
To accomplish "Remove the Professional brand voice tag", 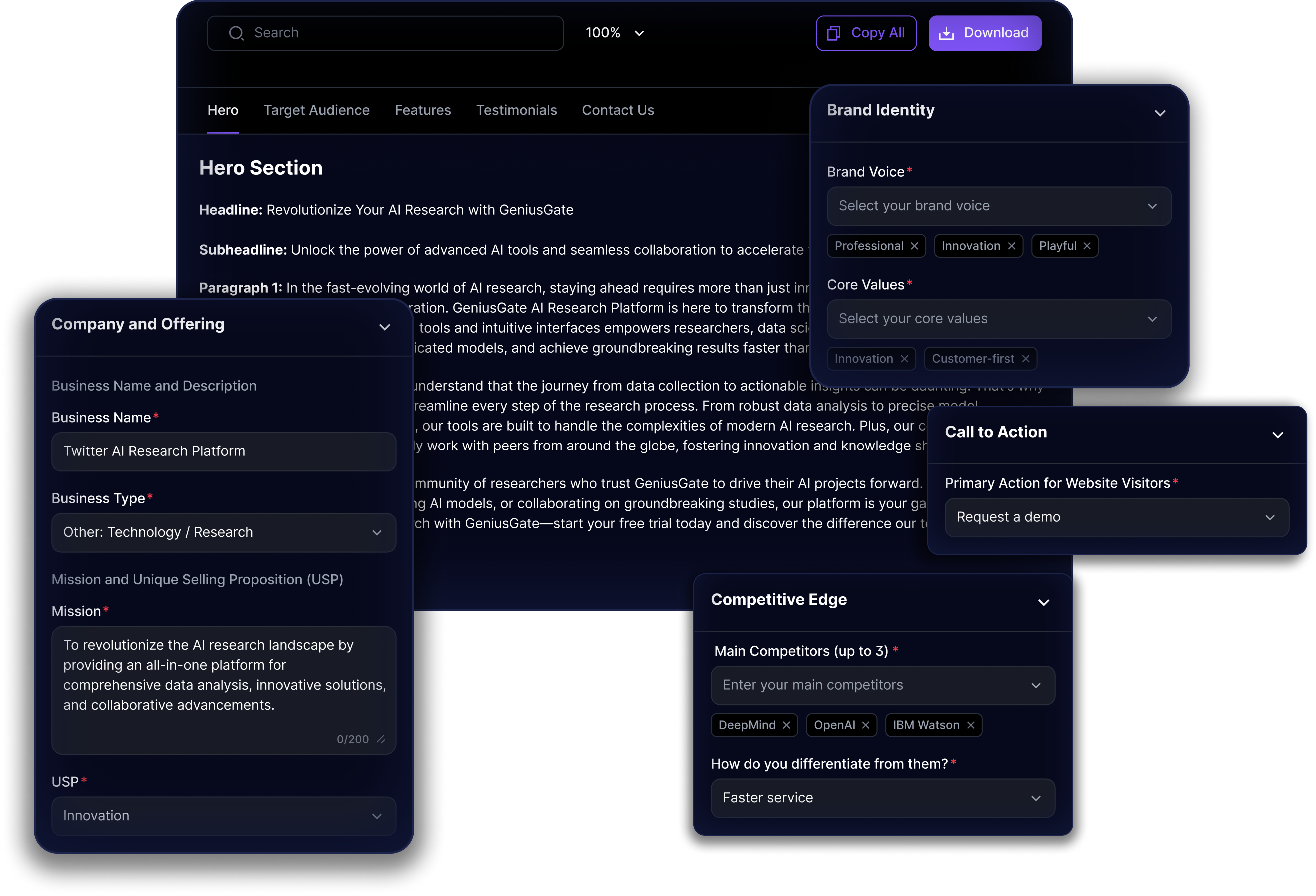I will tap(914, 246).
